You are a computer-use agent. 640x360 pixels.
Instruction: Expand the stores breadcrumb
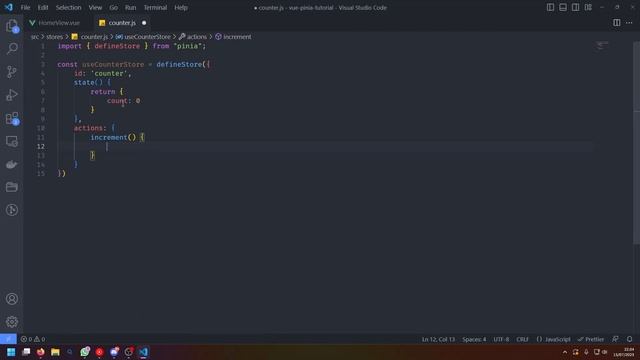54,37
